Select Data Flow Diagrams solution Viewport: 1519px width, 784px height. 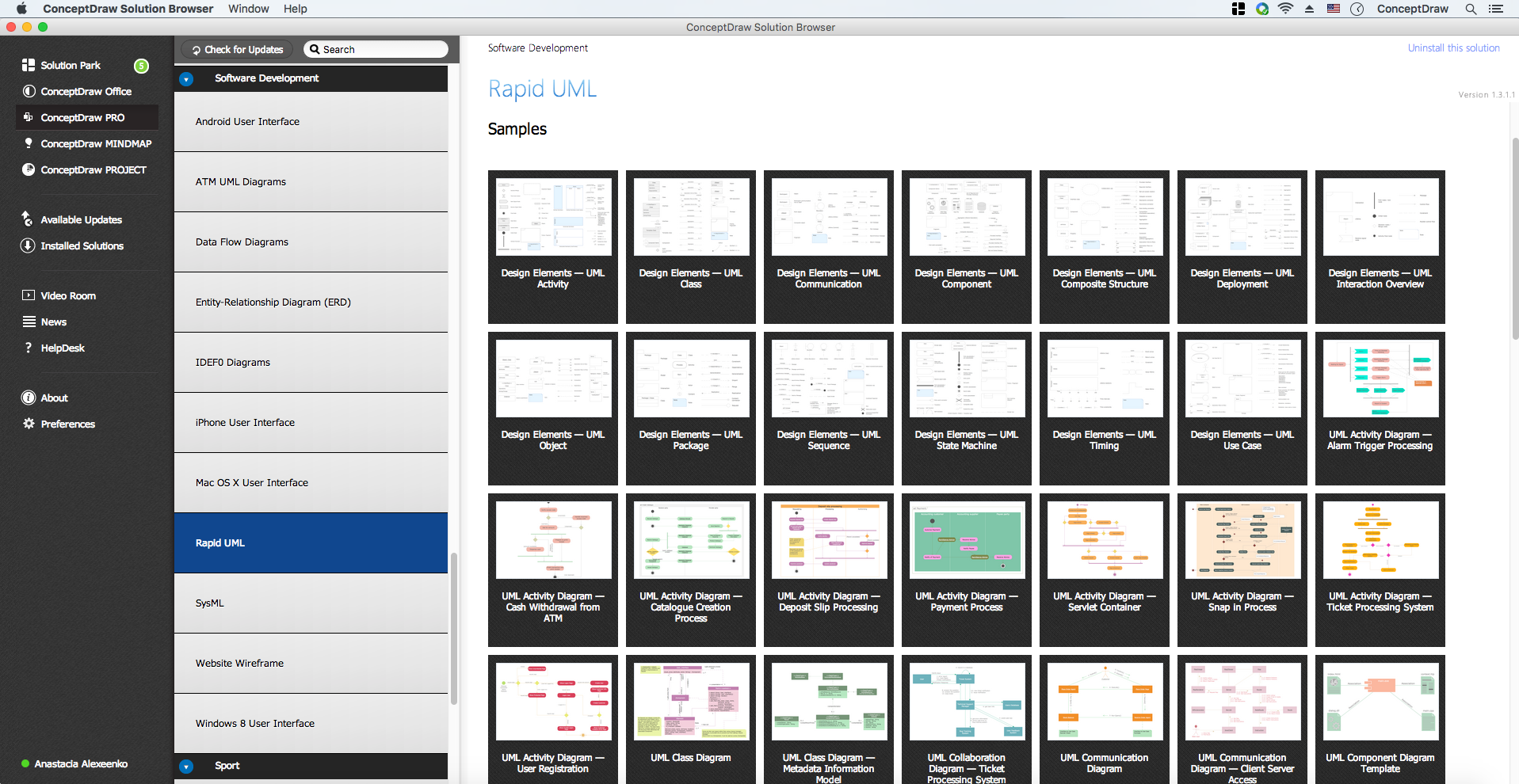311,242
